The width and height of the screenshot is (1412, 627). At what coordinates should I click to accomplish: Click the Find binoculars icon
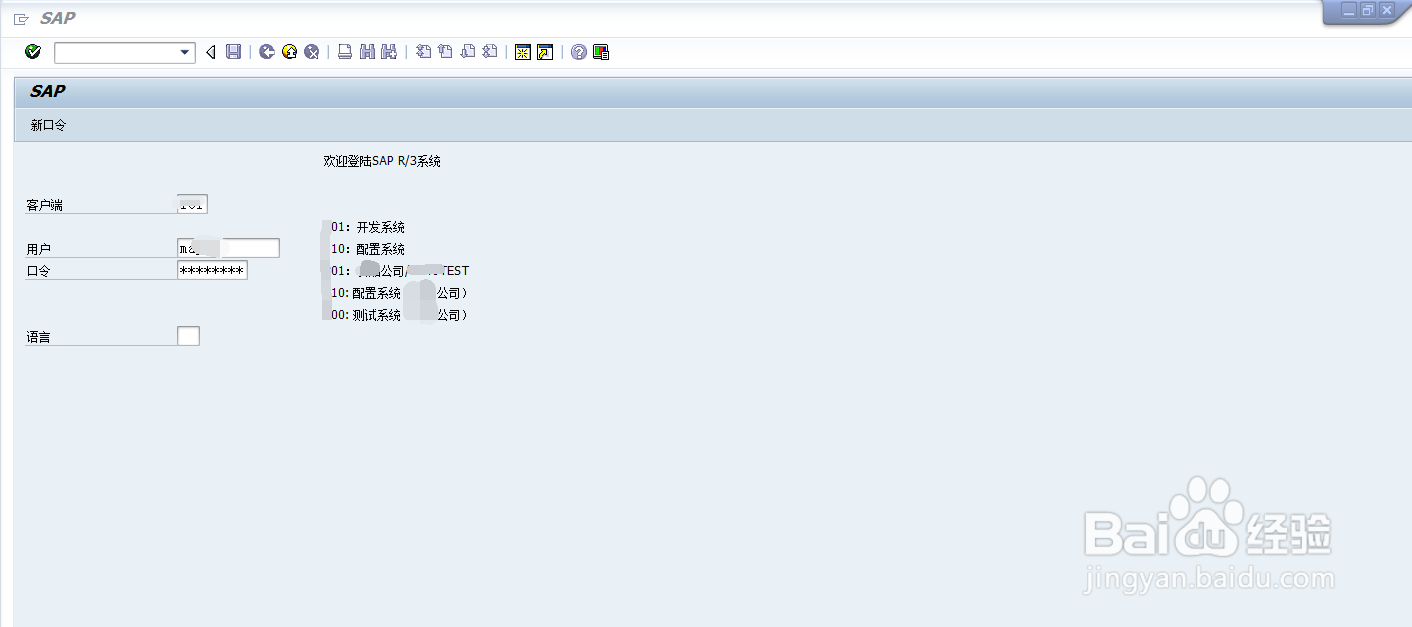coord(367,52)
